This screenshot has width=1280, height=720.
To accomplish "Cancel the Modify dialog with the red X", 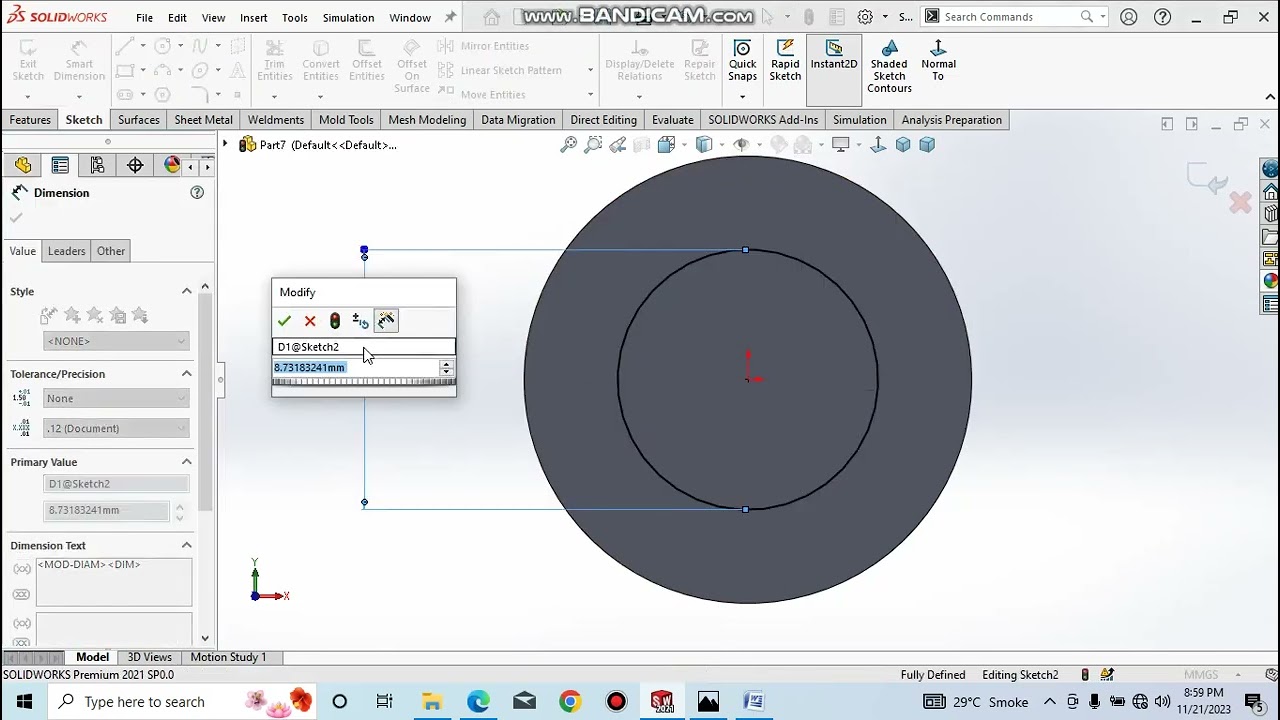I will pyautogui.click(x=310, y=321).
